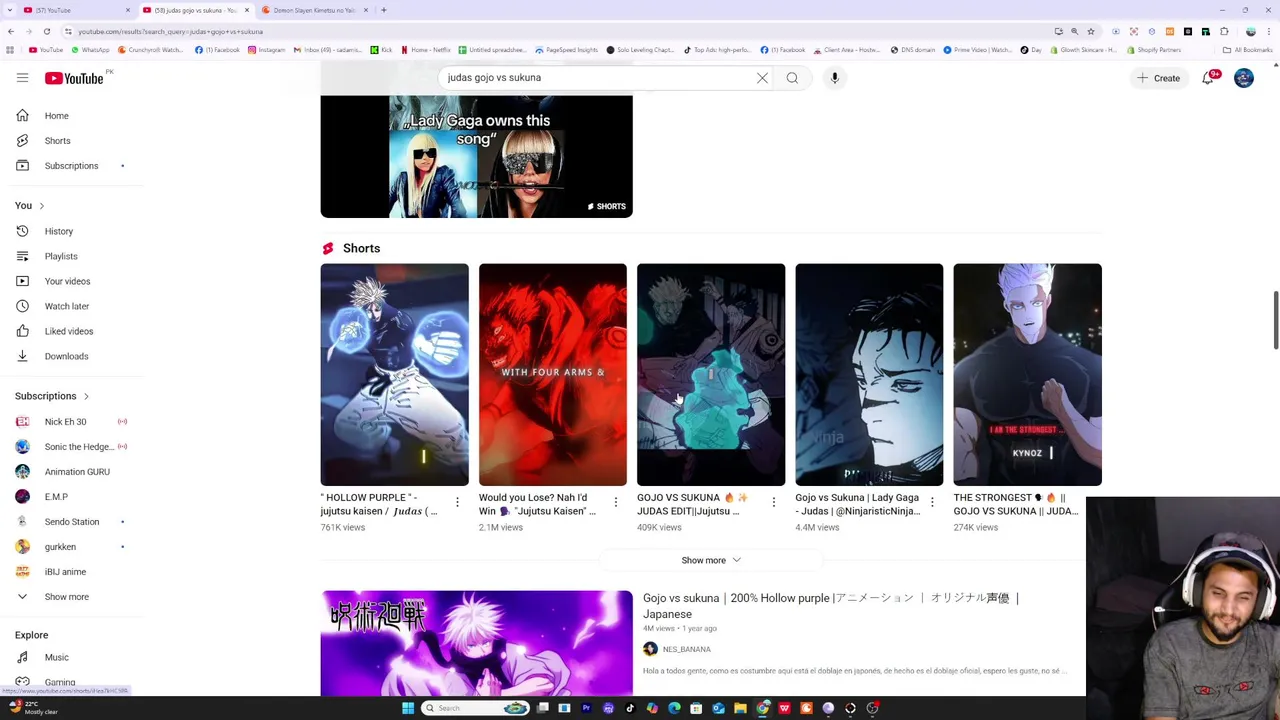This screenshot has height=720, width=1280.
Task: Open the YouTube hamburger guide menu
Action: pyautogui.click(x=22, y=78)
